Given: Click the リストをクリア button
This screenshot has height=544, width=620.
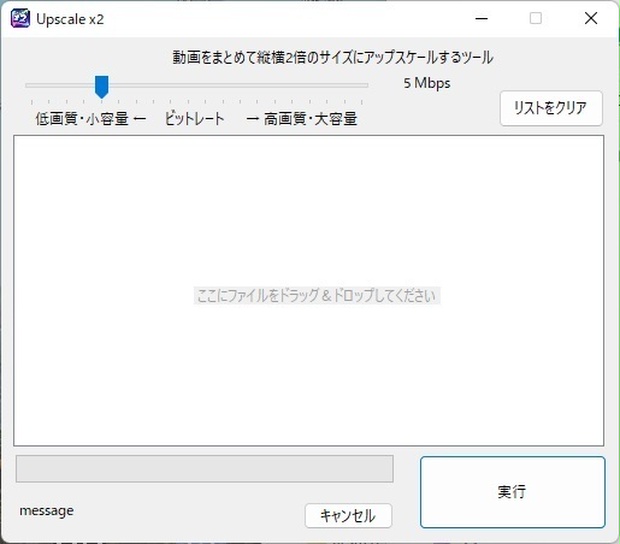Looking at the screenshot, I should coord(551,108).
